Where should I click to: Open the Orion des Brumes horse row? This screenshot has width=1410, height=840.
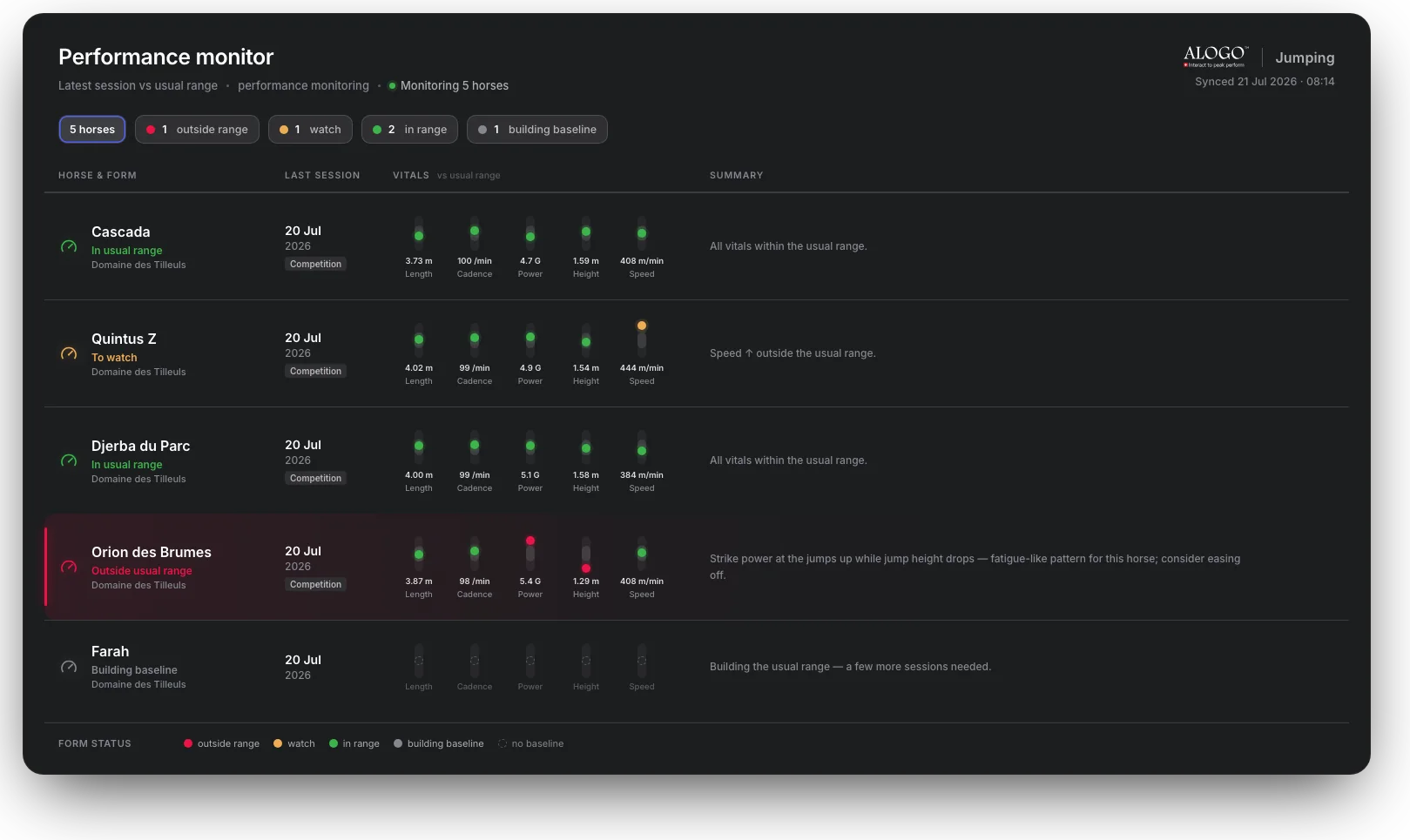(697, 567)
